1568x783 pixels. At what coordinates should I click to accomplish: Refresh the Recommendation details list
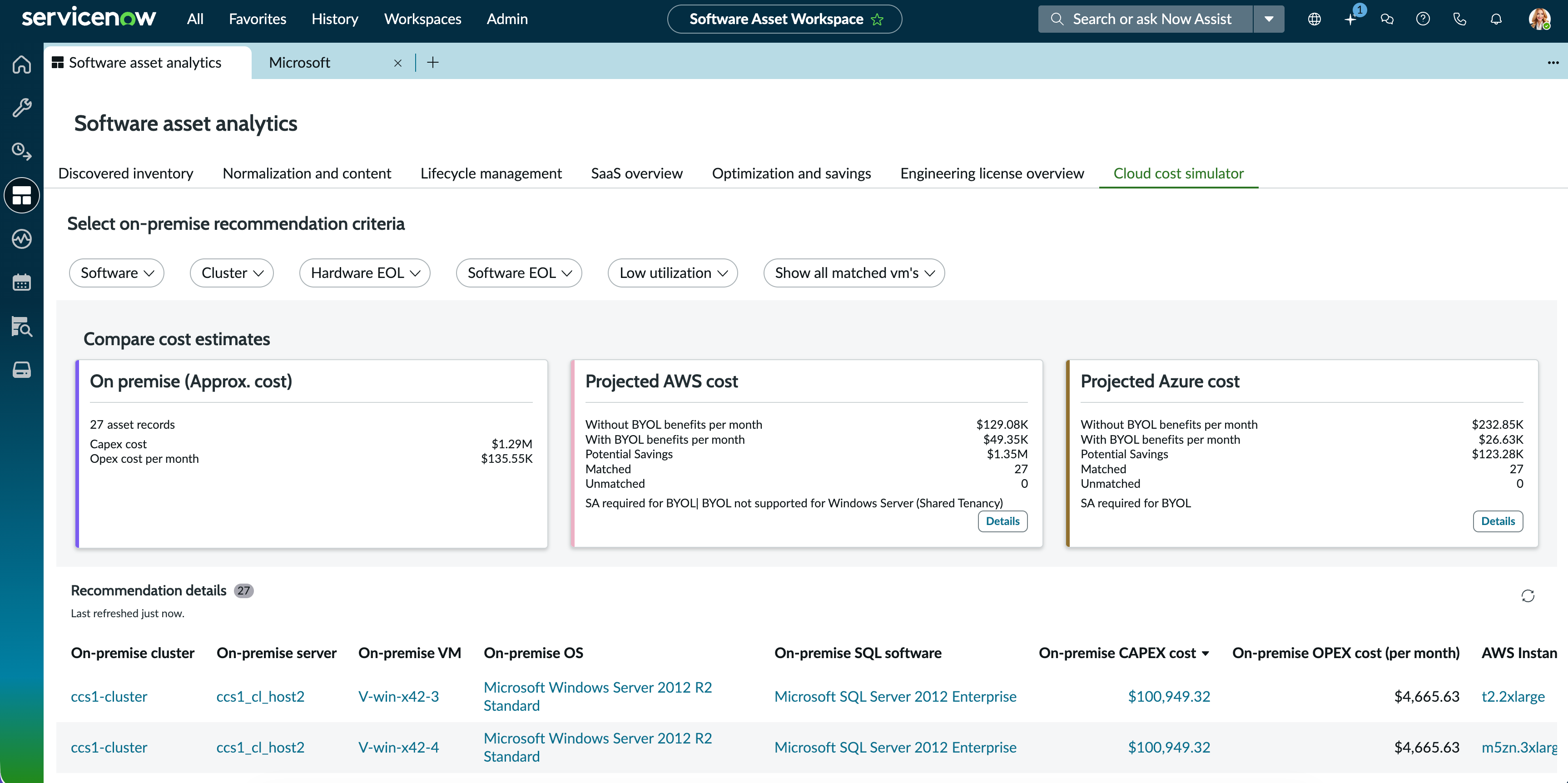point(1528,595)
